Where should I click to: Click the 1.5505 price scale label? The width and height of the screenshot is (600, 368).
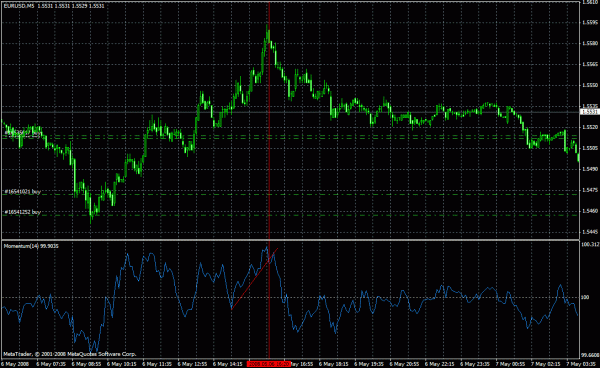point(590,148)
